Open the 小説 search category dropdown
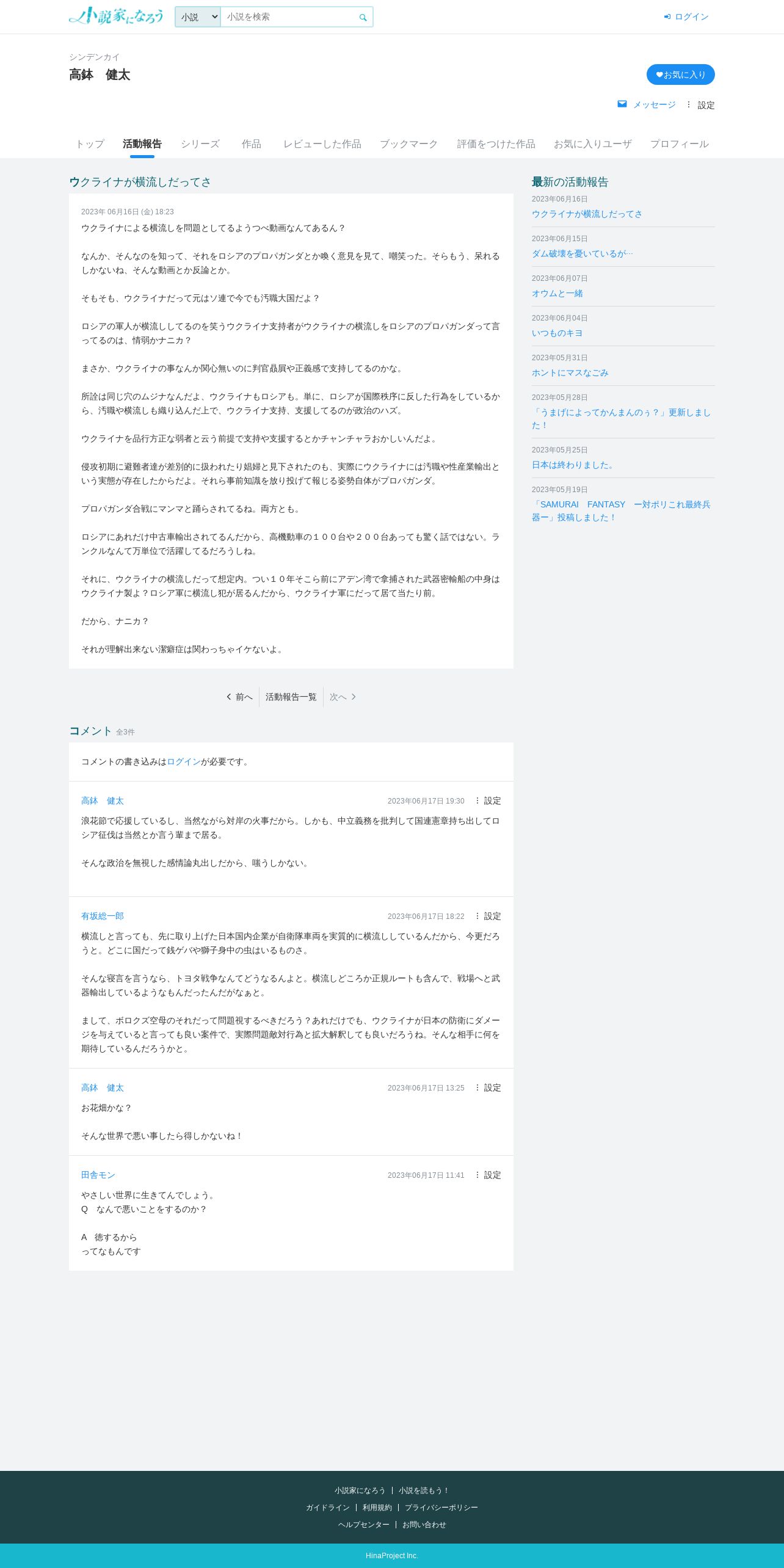The height and width of the screenshot is (1568, 784). click(x=198, y=17)
